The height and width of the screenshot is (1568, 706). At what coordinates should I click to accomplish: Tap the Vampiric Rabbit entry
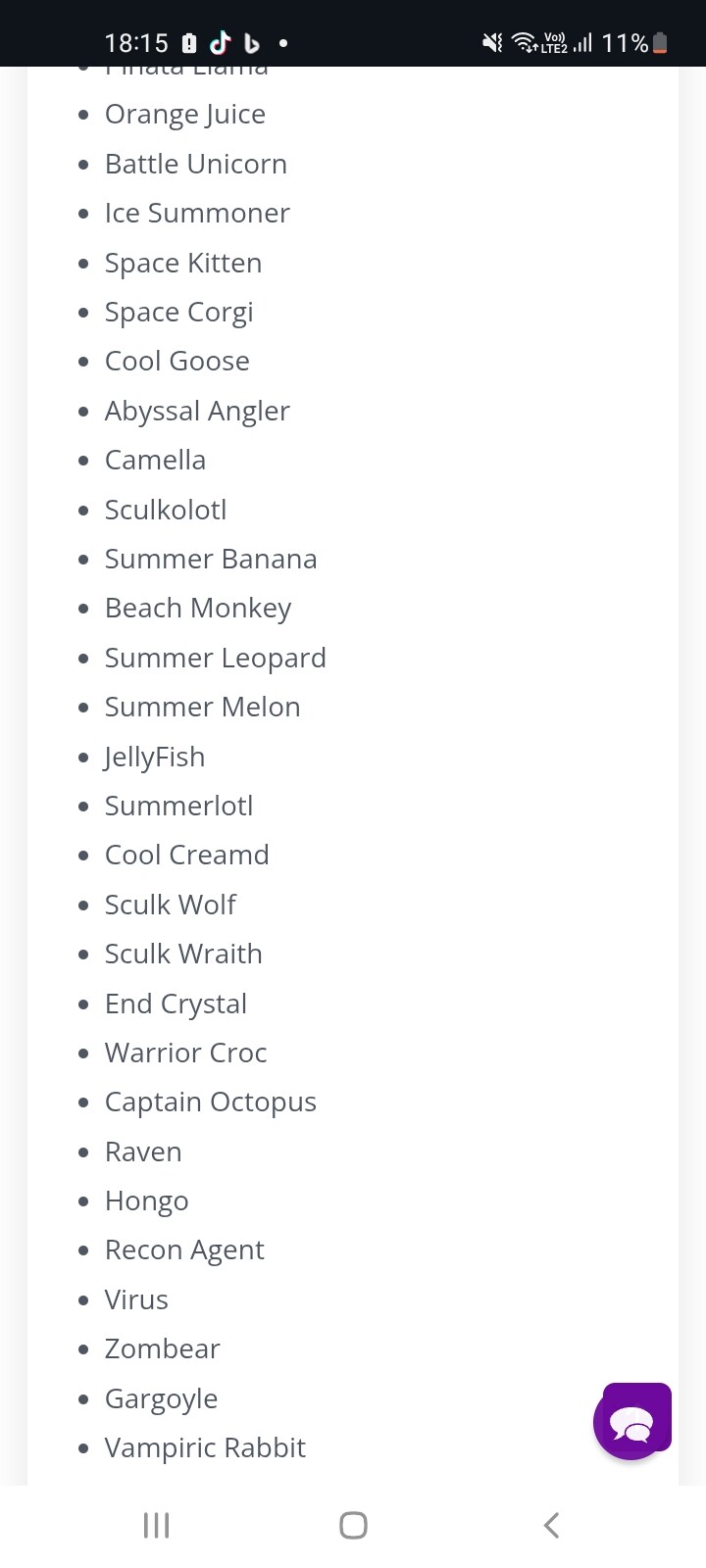(x=205, y=1447)
